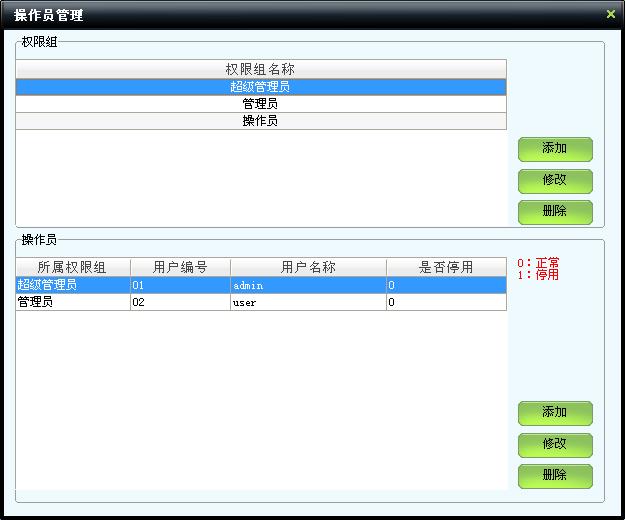Viewport: 625px width, 520px height.
Task: Click user number 01 cell
Action: pos(180,285)
